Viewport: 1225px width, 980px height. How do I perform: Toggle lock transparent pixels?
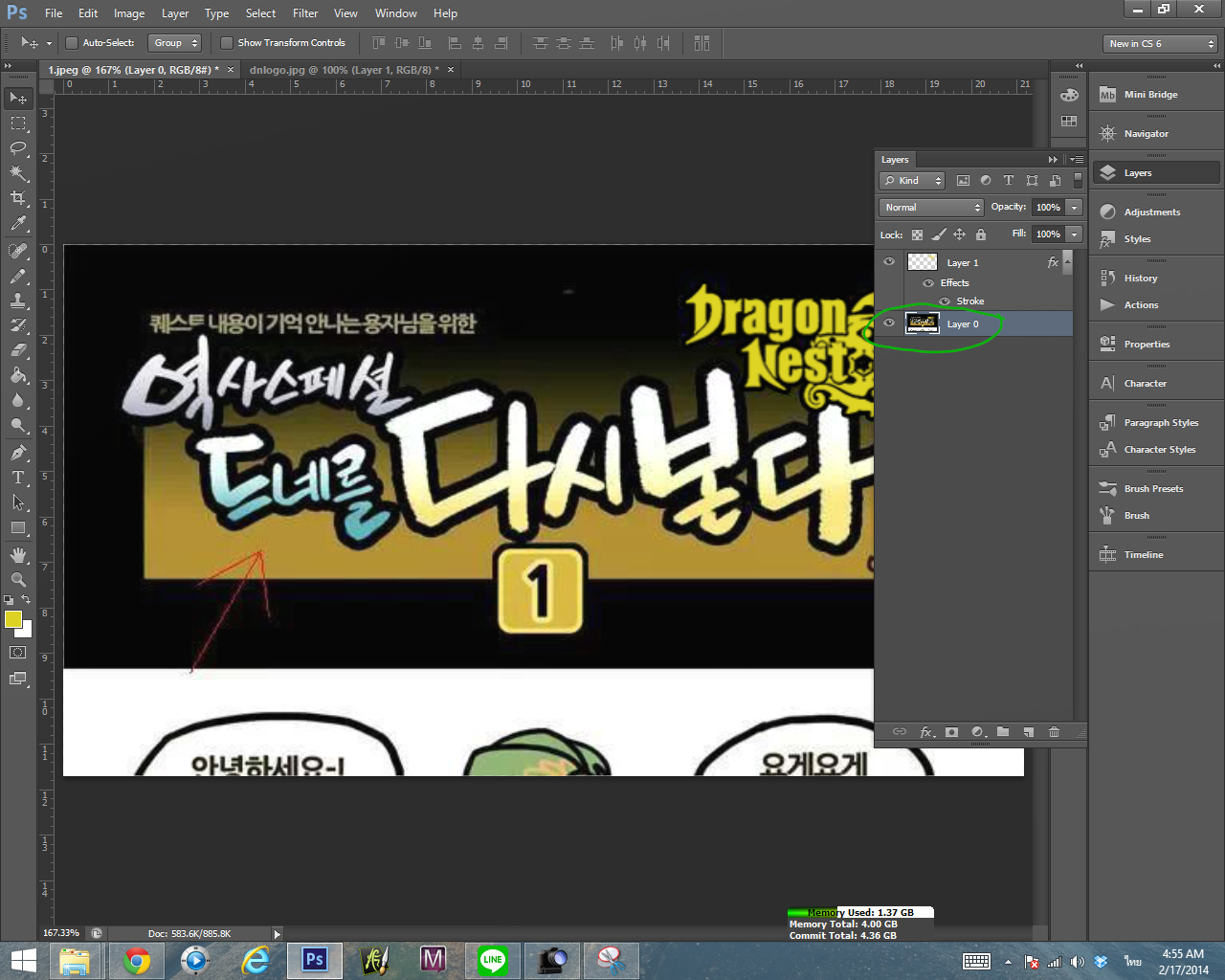pos(917,234)
